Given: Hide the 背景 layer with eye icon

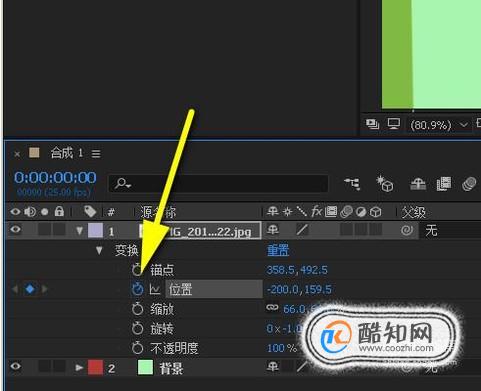Looking at the screenshot, I should (x=15, y=366).
